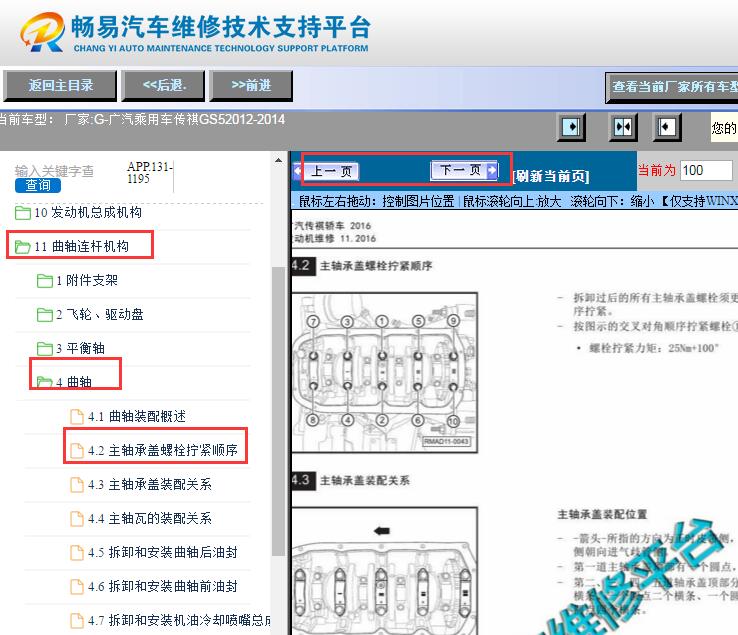Click the single-arrow right panel layout icon
738x635 pixels.
tap(571, 127)
